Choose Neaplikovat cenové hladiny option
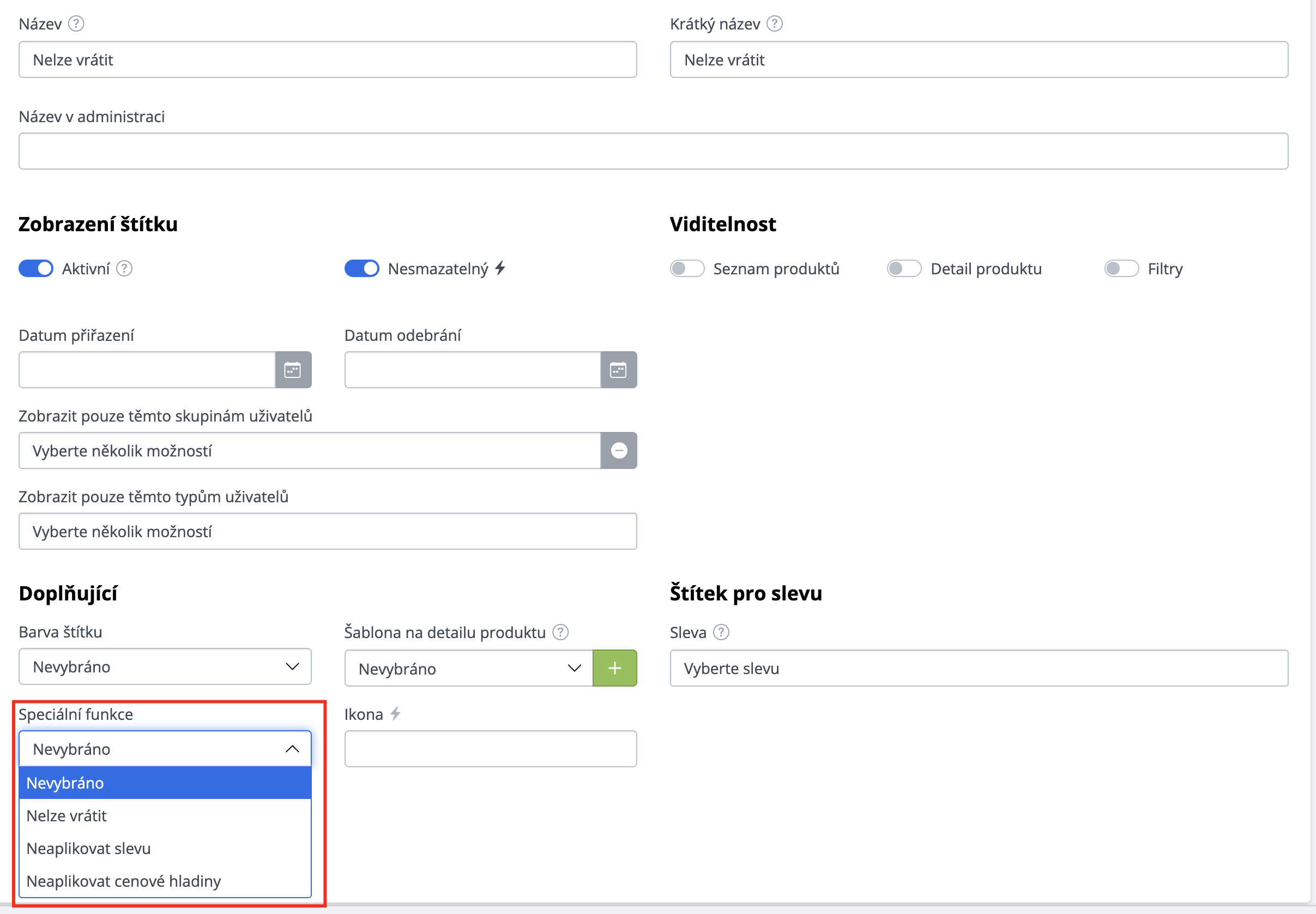 tap(124, 881)
